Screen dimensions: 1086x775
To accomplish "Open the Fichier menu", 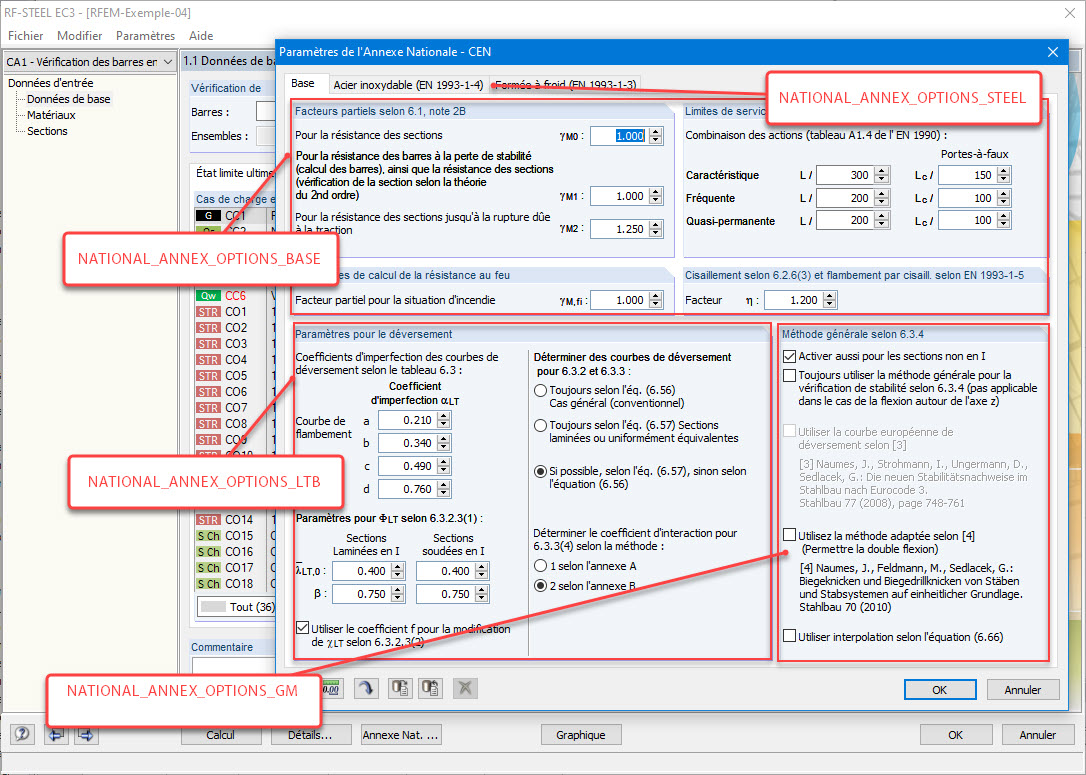I will click(x=26, y=35).
